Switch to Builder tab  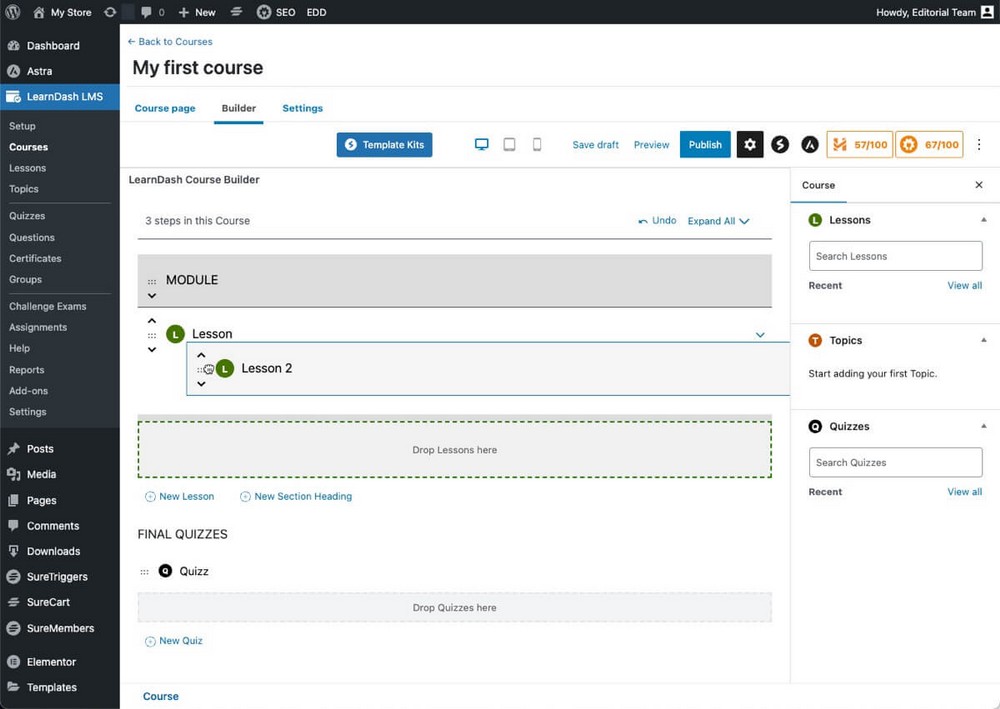(x=239, y=108)
